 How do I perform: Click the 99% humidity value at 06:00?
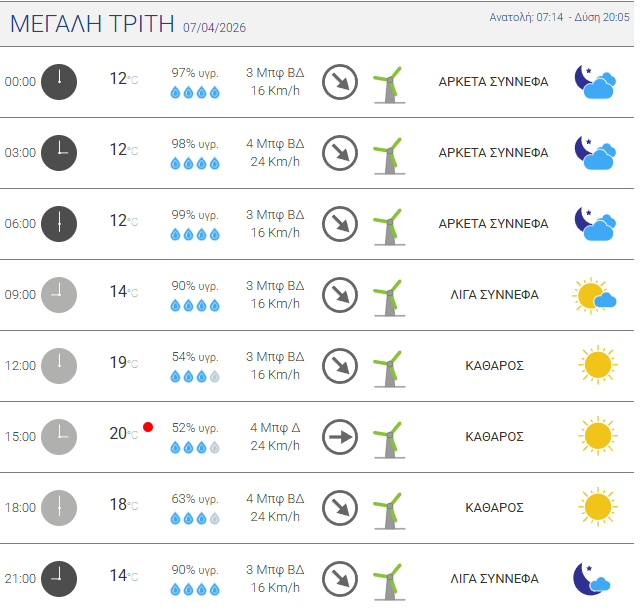tap(195, 214)
